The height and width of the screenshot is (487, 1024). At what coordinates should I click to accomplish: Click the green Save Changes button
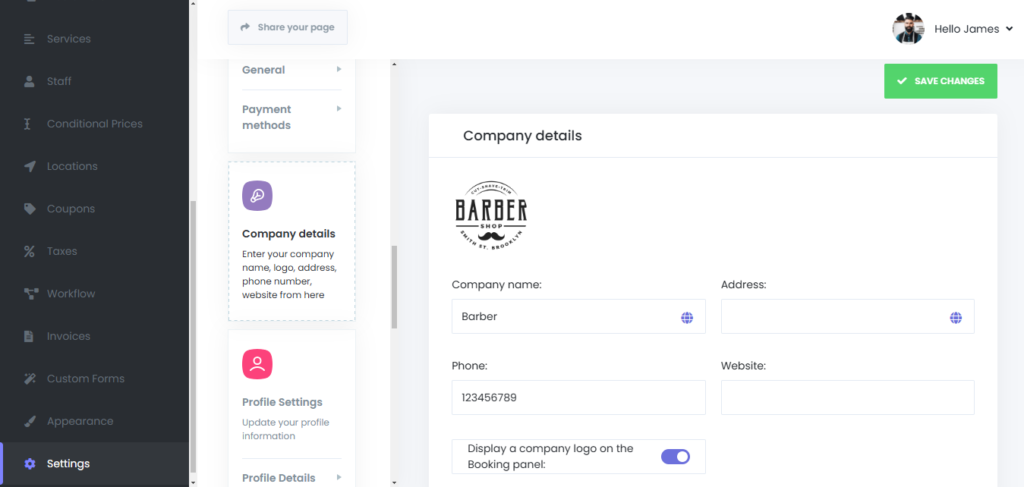(x=940, y=81)
